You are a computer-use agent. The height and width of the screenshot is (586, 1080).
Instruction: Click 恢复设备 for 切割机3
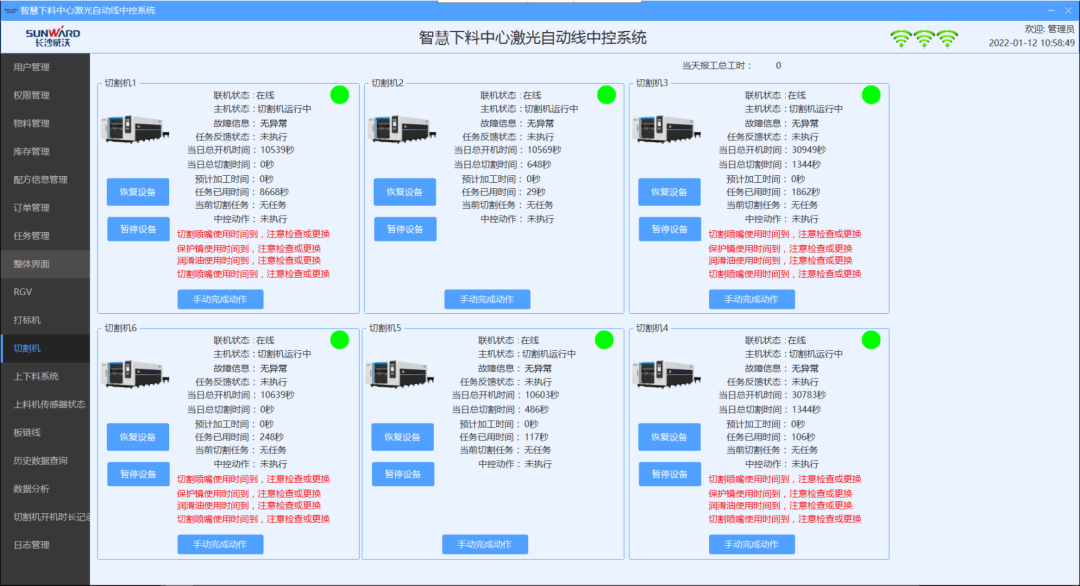pos(669,192)
